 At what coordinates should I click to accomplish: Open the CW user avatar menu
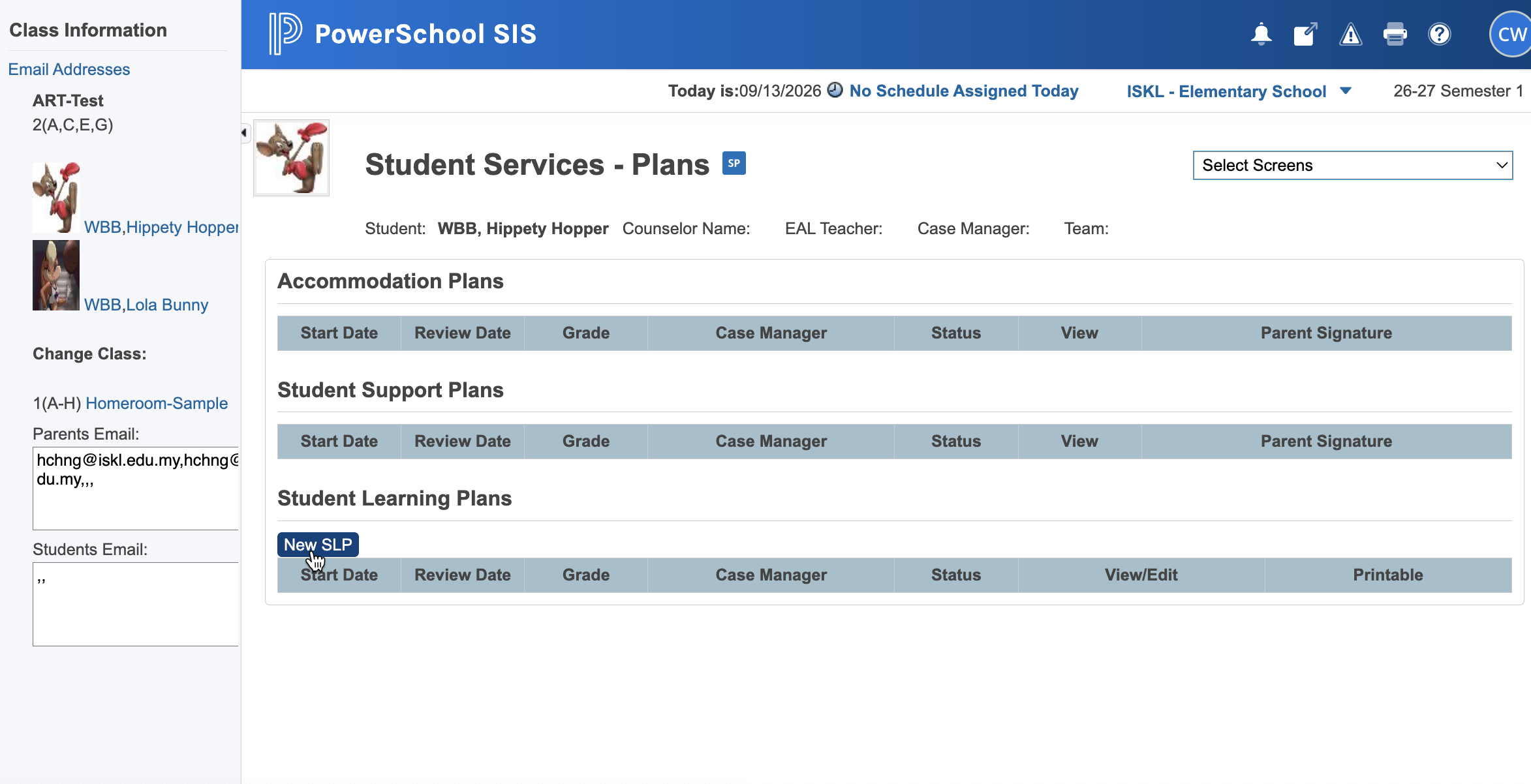tap(1510, 34)
